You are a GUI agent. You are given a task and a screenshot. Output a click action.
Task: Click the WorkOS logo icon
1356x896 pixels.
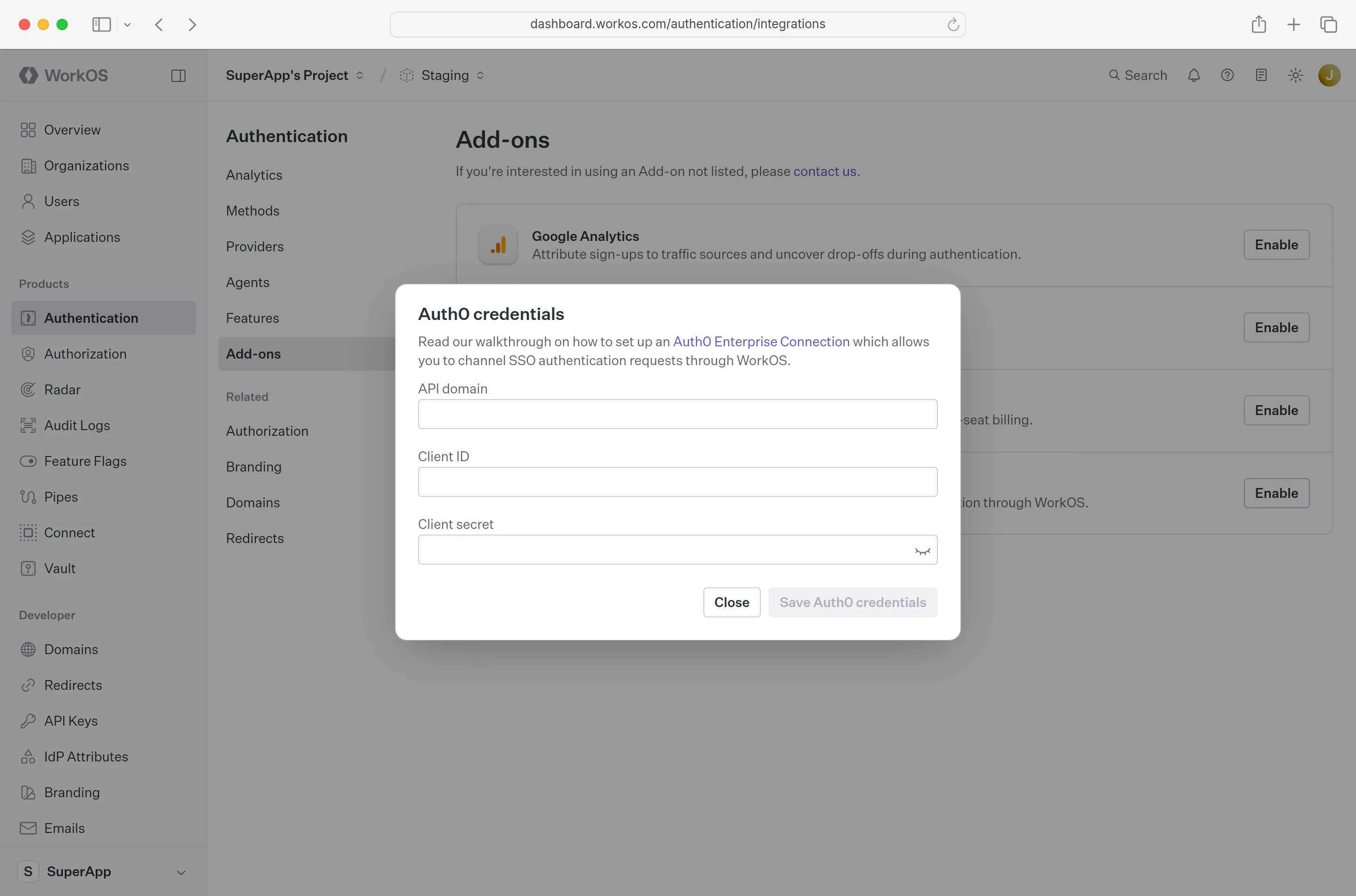point(28,75)
